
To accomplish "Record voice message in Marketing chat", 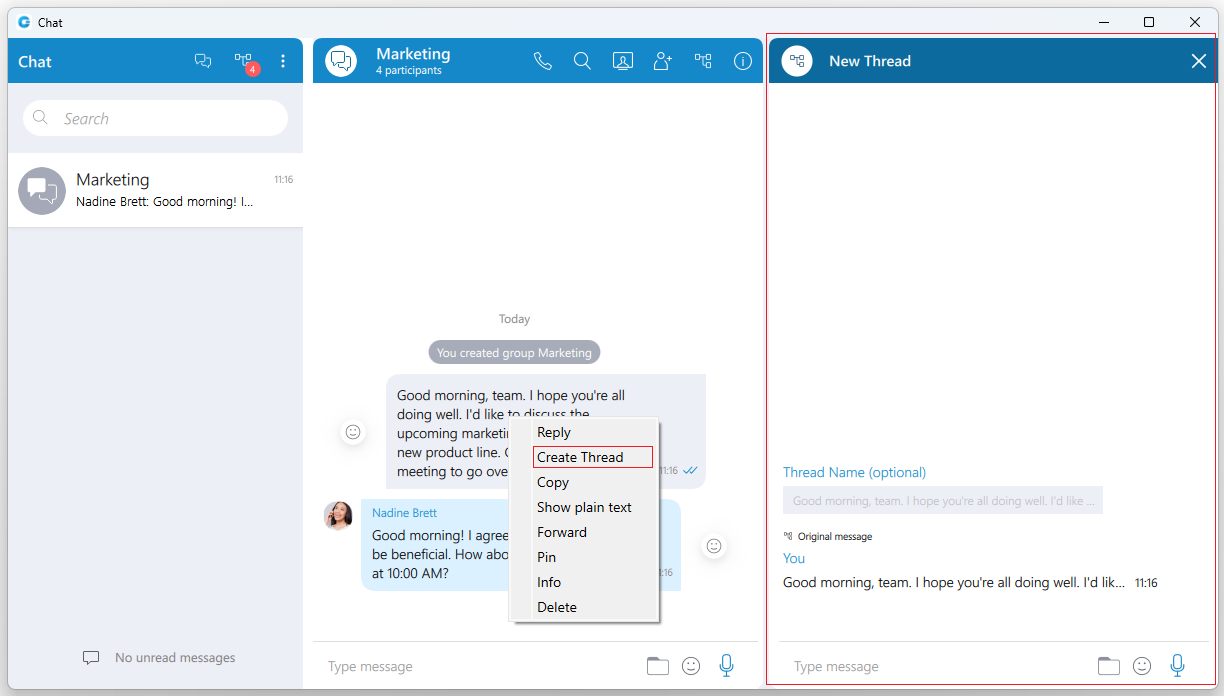I will tap(727, 666).
